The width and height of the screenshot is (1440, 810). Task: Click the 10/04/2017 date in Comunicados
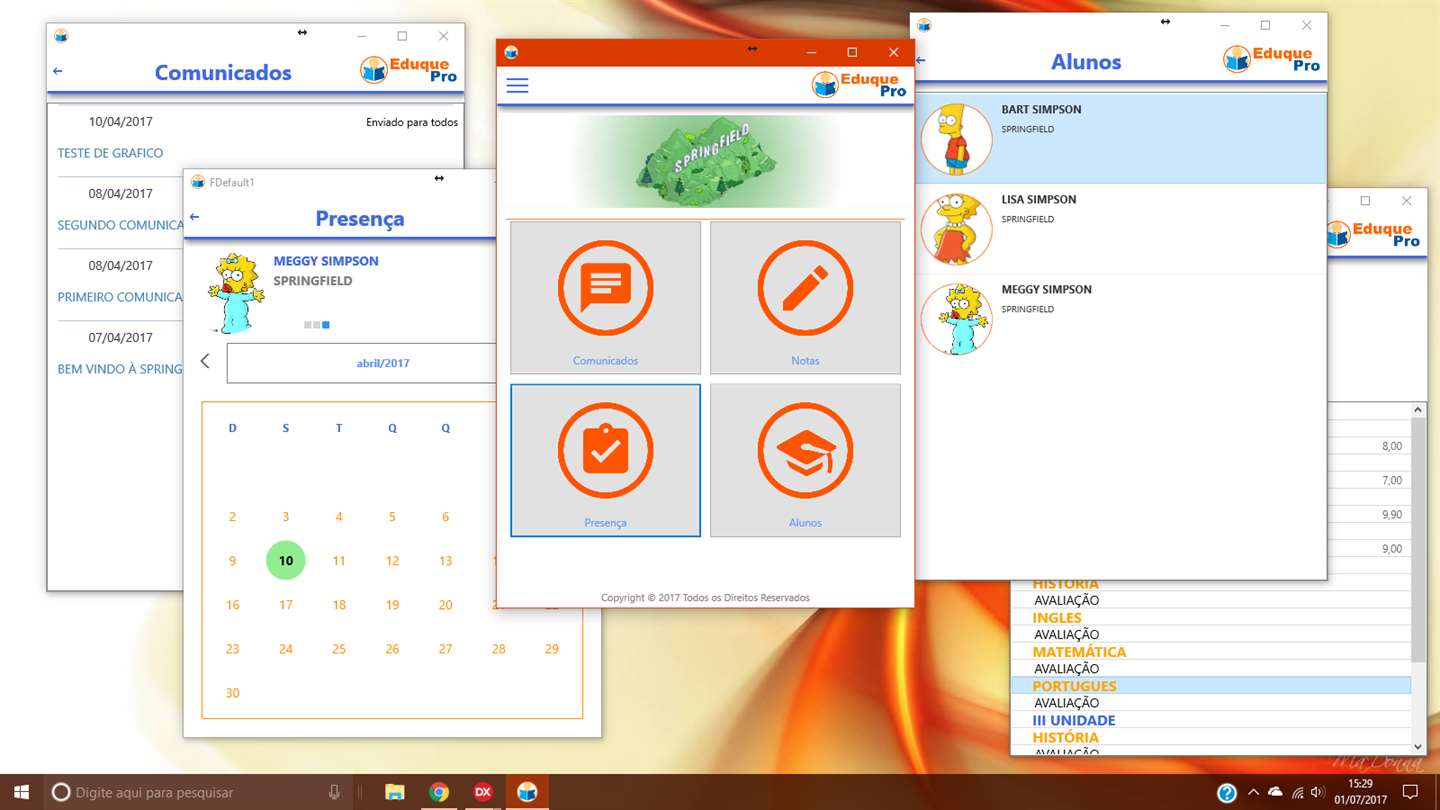[120, 122]
